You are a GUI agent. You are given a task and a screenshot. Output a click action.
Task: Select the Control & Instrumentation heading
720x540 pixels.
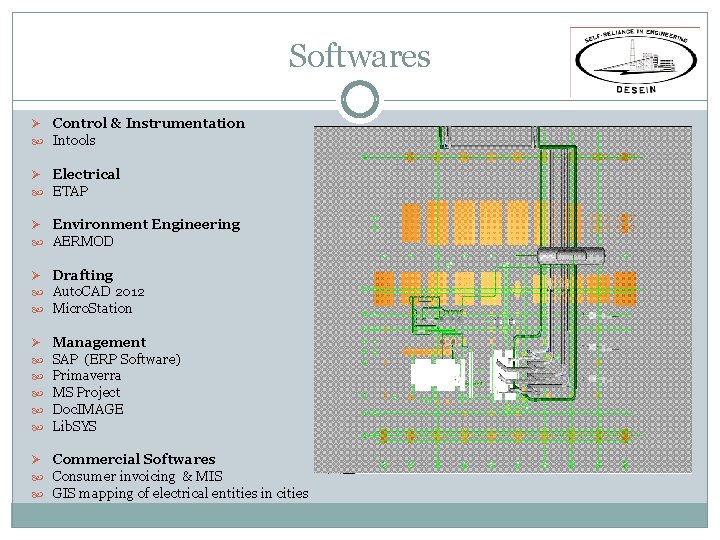(x=149, y=123)
